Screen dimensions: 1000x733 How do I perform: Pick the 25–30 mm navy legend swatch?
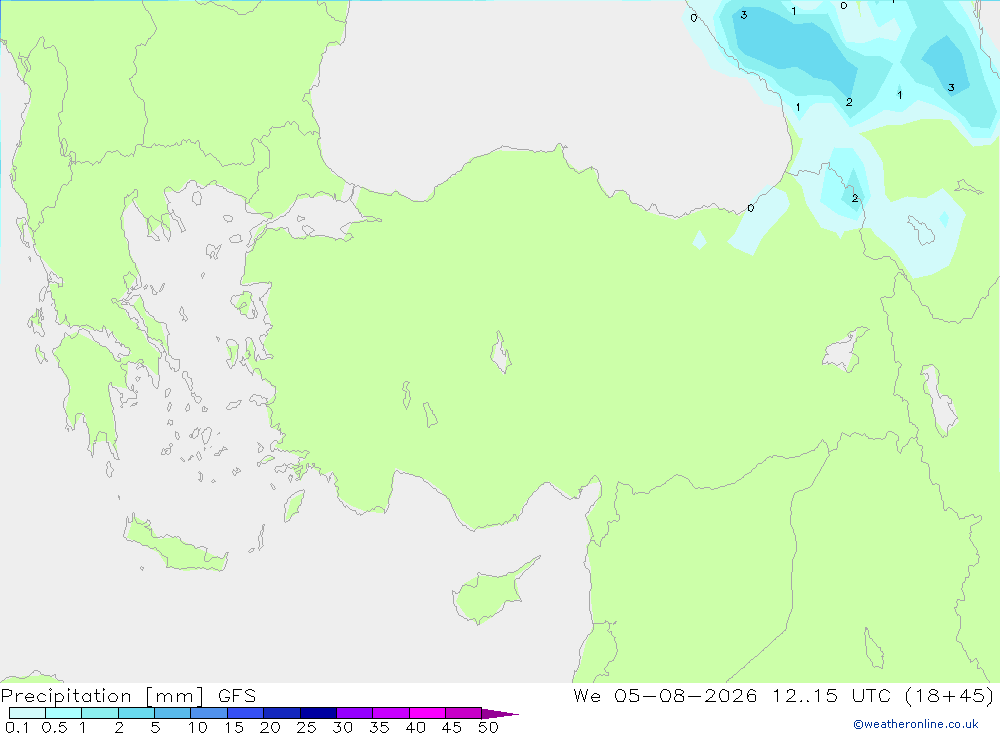pyautogui.click(x=318, y=713)
